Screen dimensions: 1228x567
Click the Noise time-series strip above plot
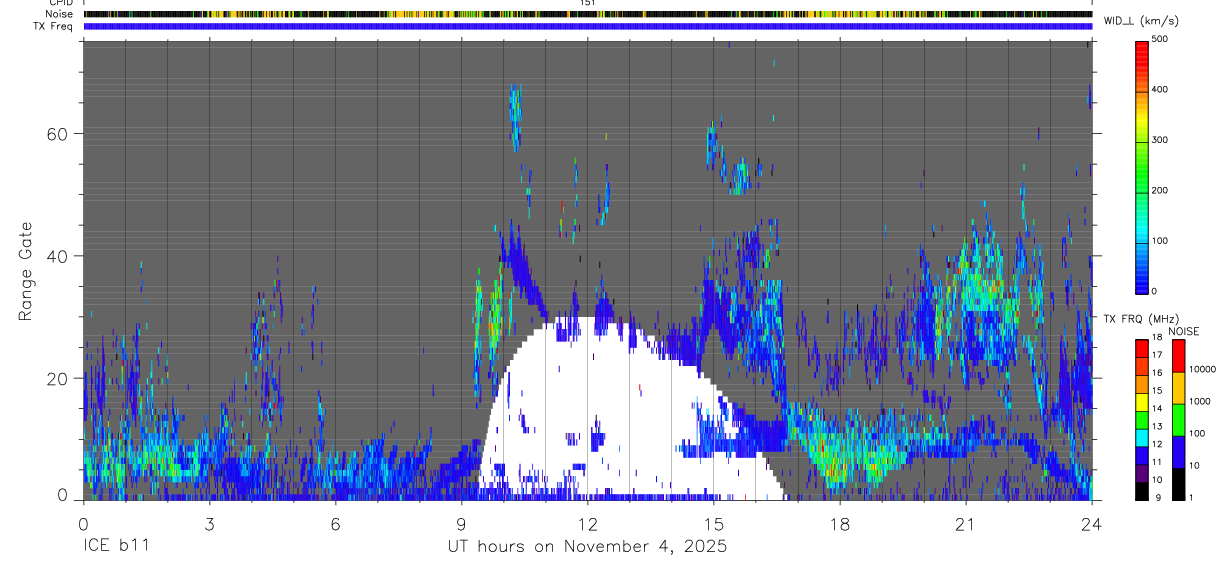tap(587, 14)
